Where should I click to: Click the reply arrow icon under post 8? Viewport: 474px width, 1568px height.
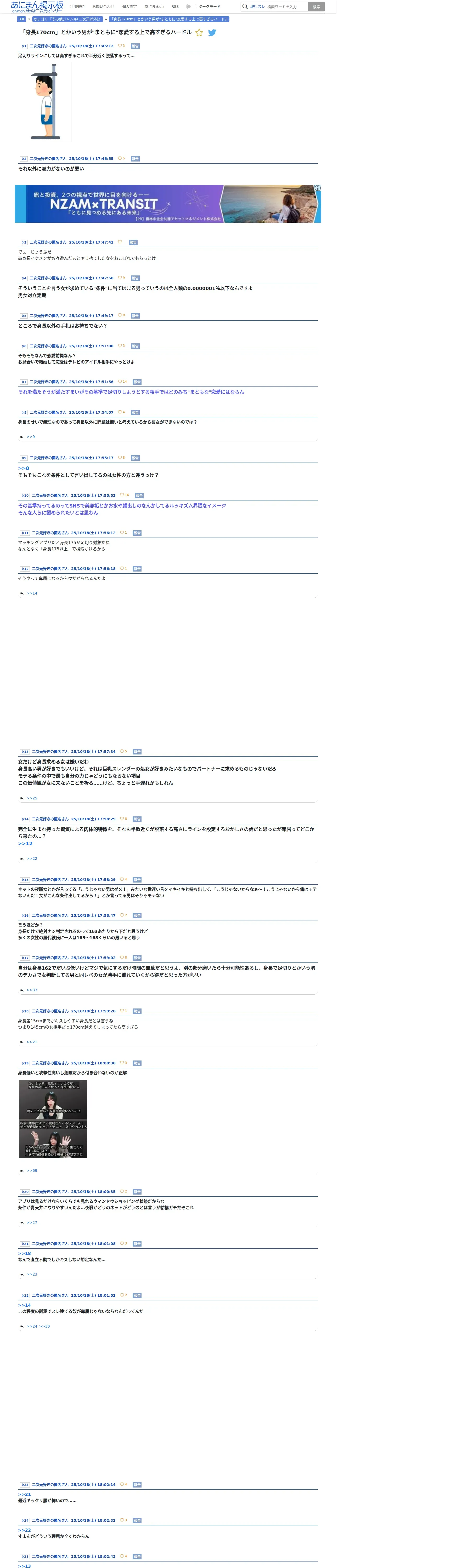[x=22, y=437]
